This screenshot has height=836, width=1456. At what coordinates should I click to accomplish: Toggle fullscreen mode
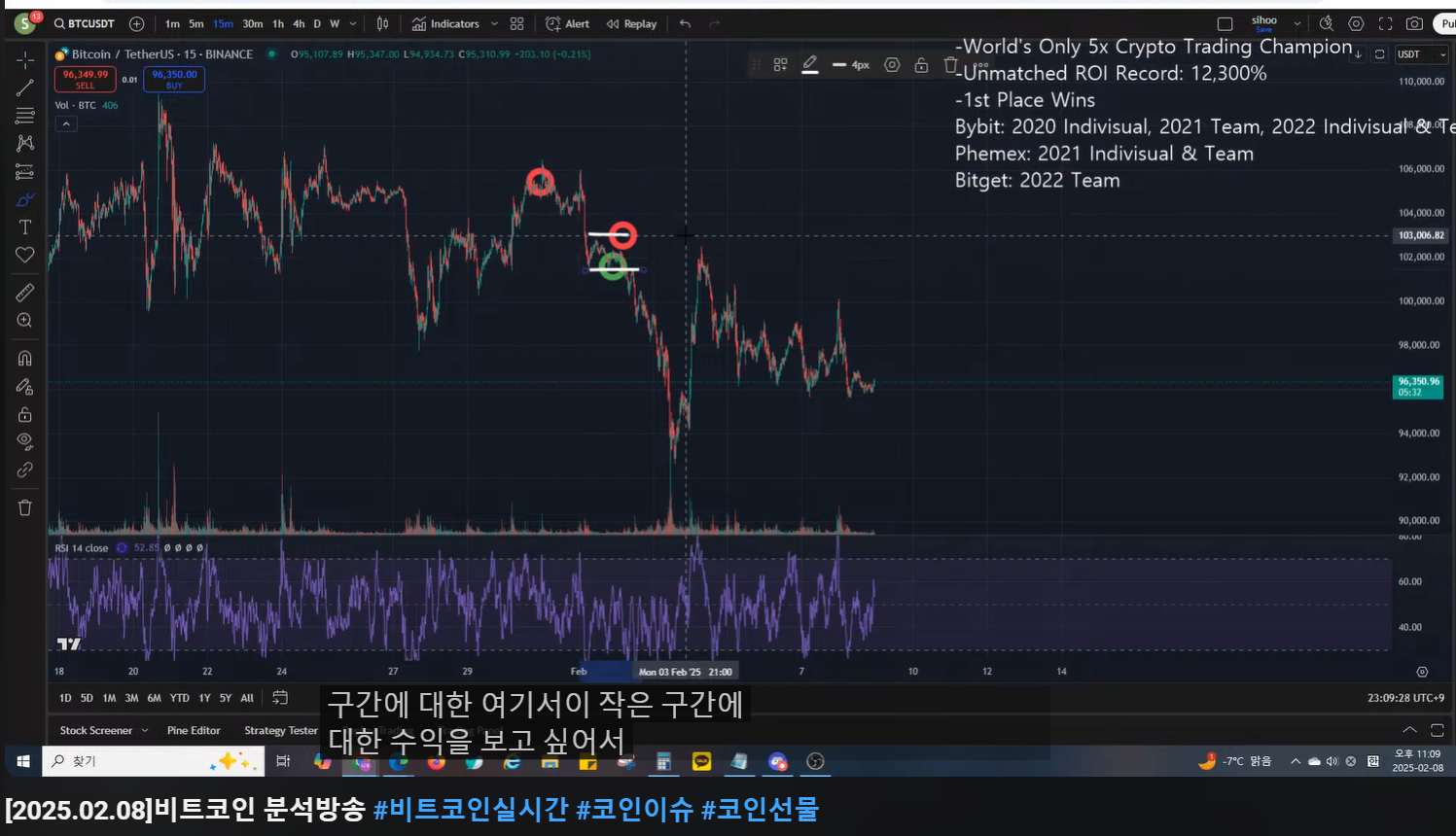[x=1385, y=23]
